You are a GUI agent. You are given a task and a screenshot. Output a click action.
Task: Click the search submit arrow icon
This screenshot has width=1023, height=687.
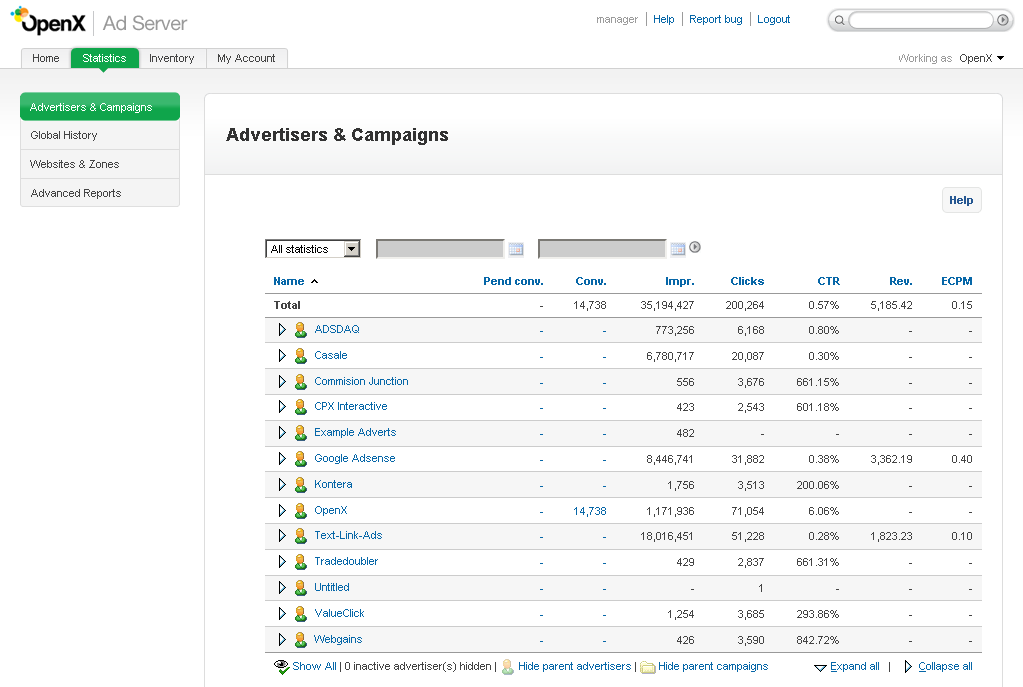[1002, 20]
